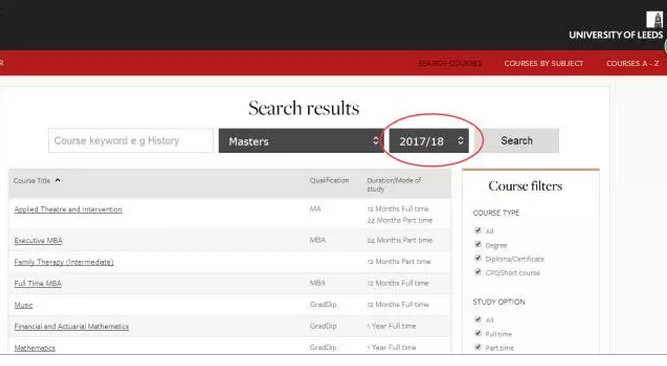The height and width of the screenshot is (366, 667).
Task: Focus the course keyword input field
Action: 131,140
